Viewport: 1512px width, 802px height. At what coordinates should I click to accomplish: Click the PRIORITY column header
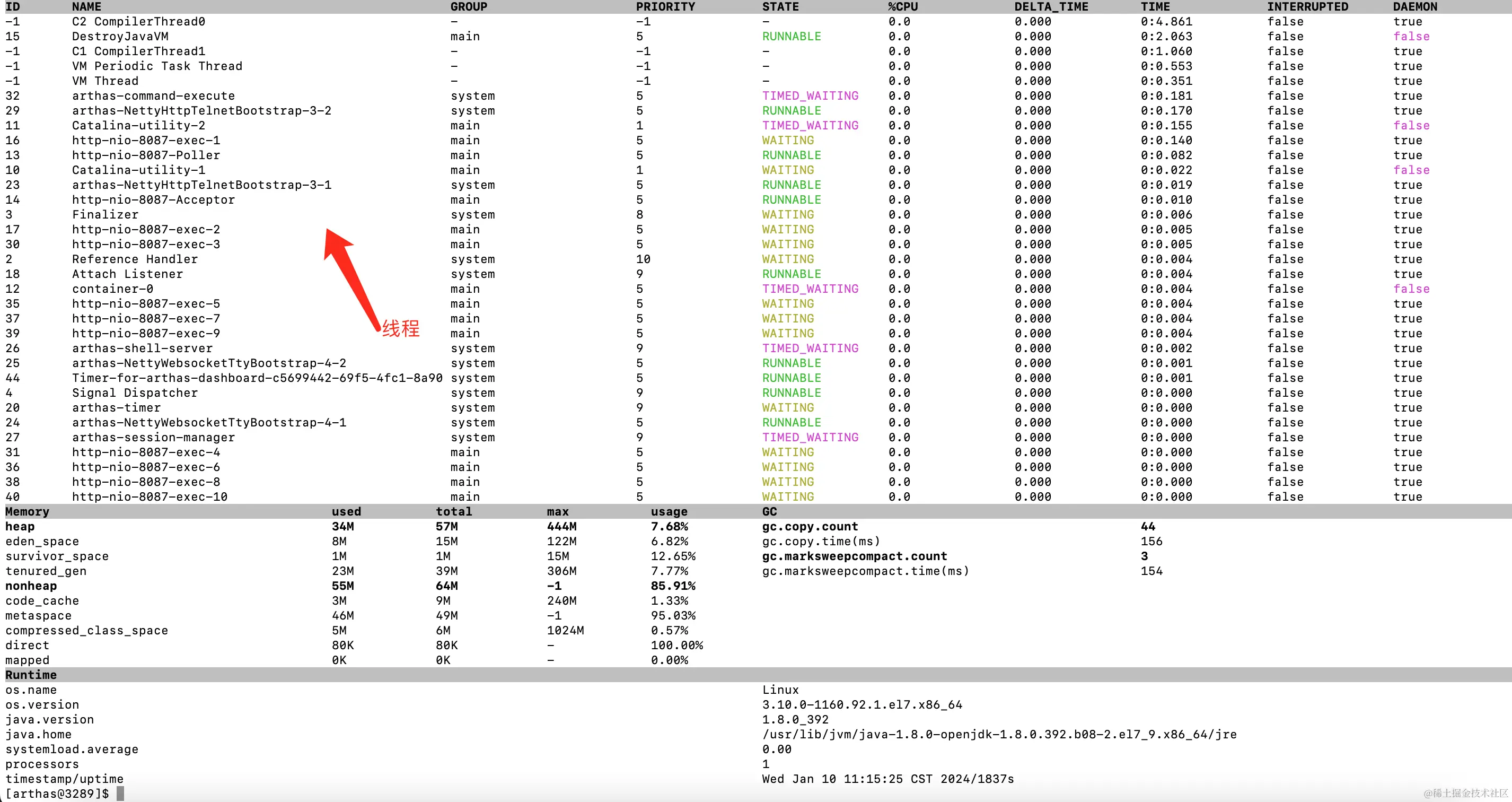coord(665,6)
